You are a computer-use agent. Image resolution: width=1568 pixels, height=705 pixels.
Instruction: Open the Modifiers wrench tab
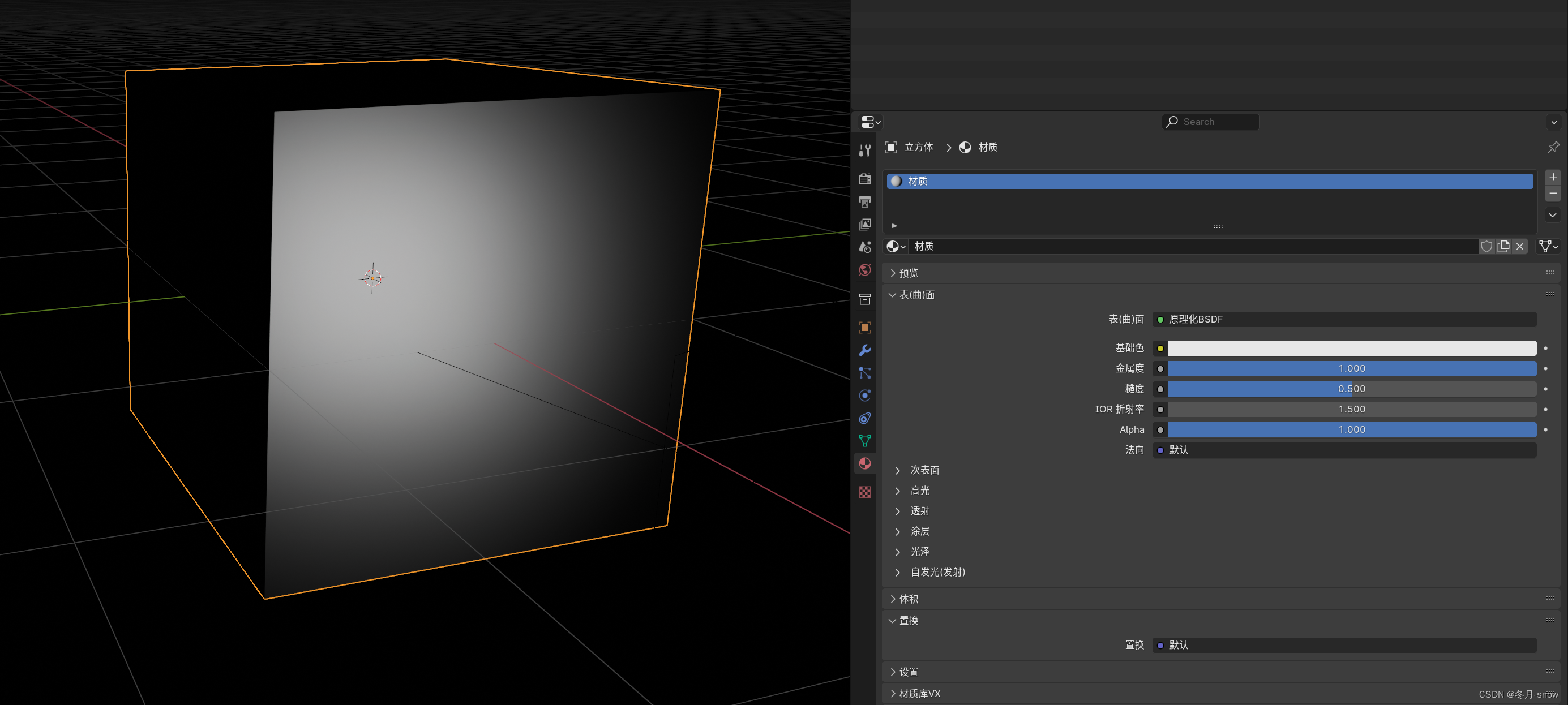(864, 350)
